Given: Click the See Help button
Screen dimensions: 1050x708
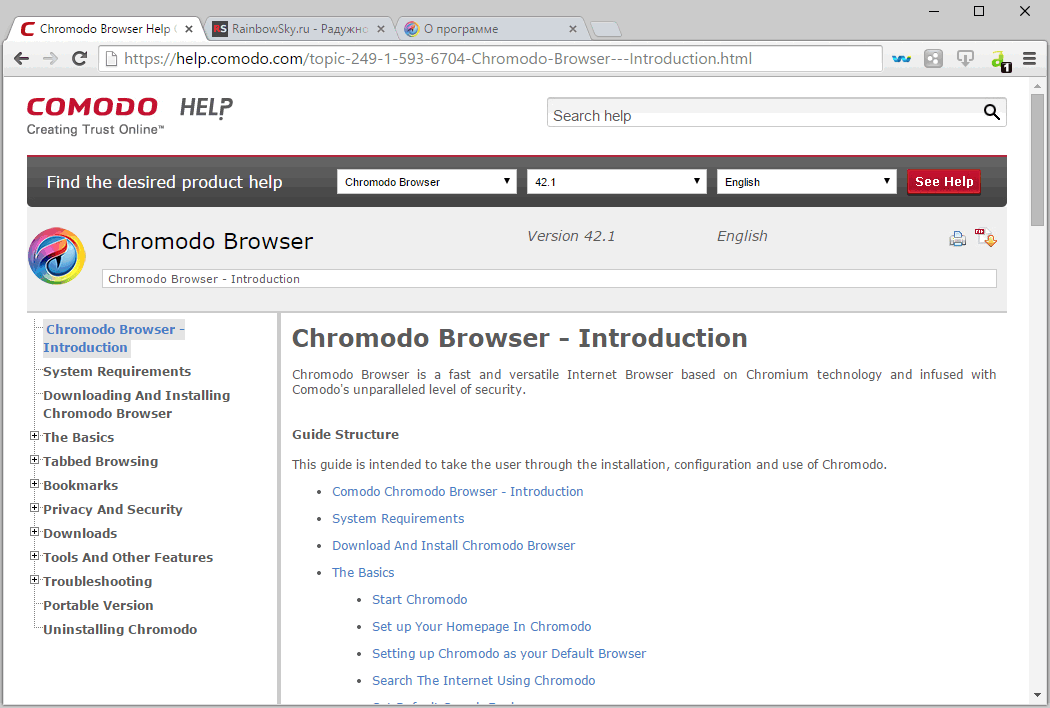Looking at the screenshot, I should pyautogui.click(x=944, y=182).
